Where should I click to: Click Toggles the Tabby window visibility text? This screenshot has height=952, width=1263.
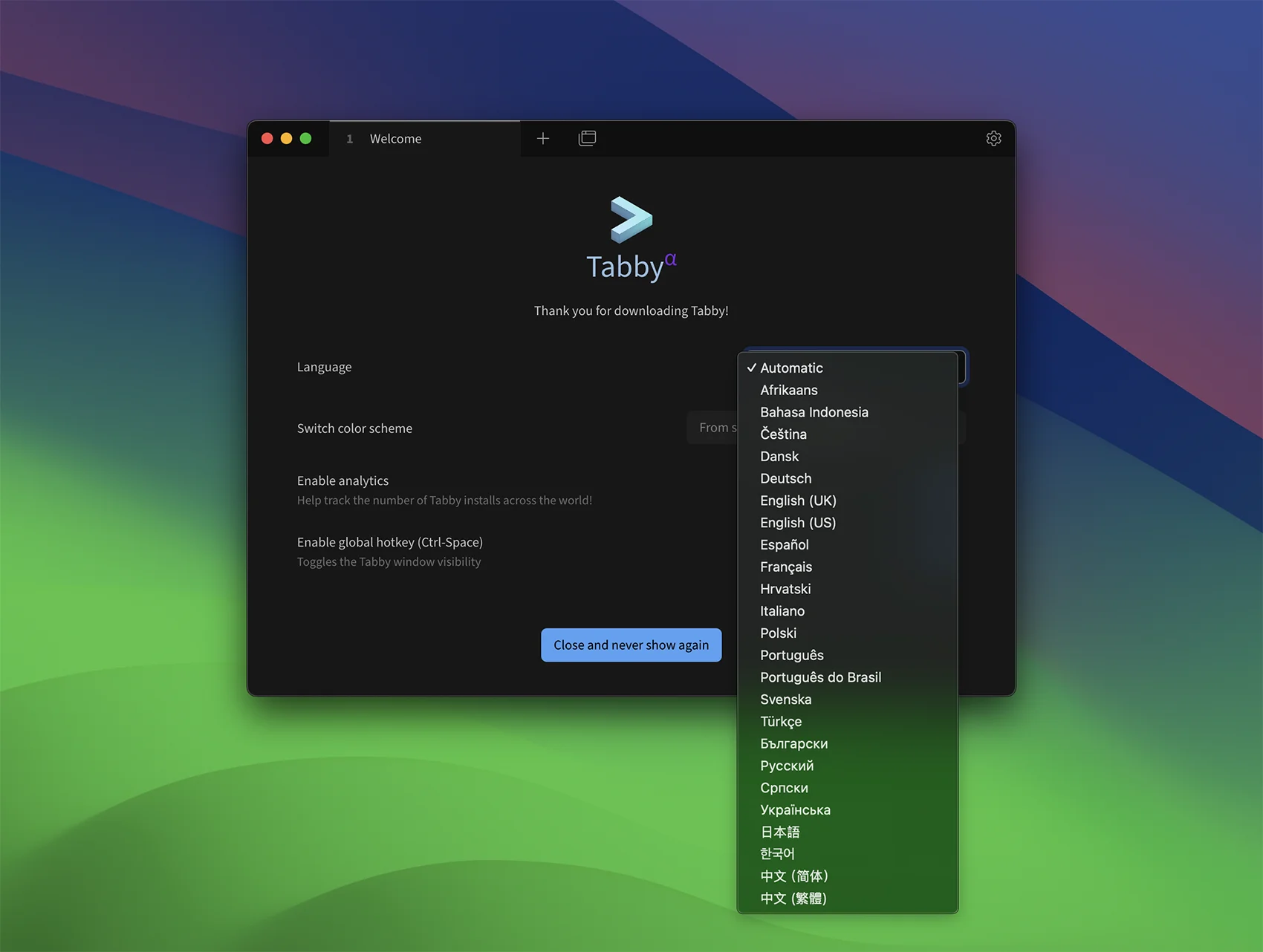pyautogui.click(x=389, y=561)
